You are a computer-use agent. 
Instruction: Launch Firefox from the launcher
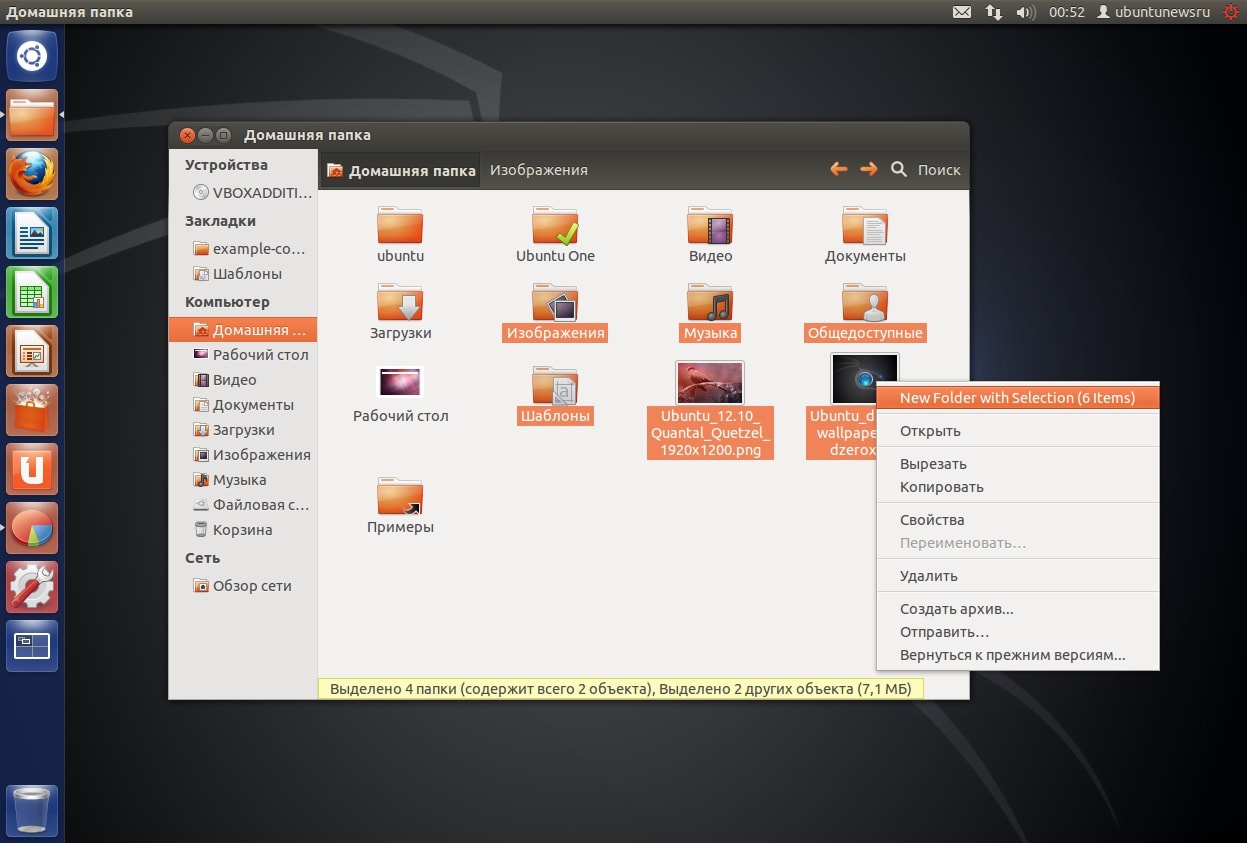pos(33,174)
